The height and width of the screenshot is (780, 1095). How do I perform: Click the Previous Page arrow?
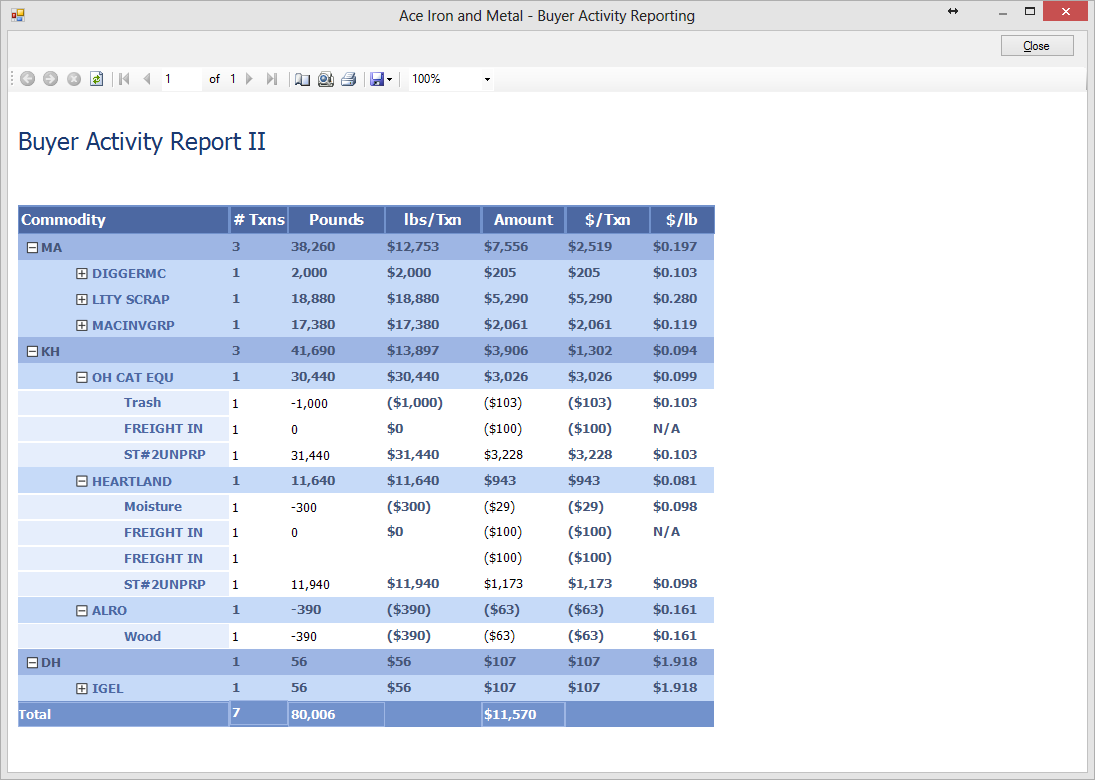pos(147,79)
